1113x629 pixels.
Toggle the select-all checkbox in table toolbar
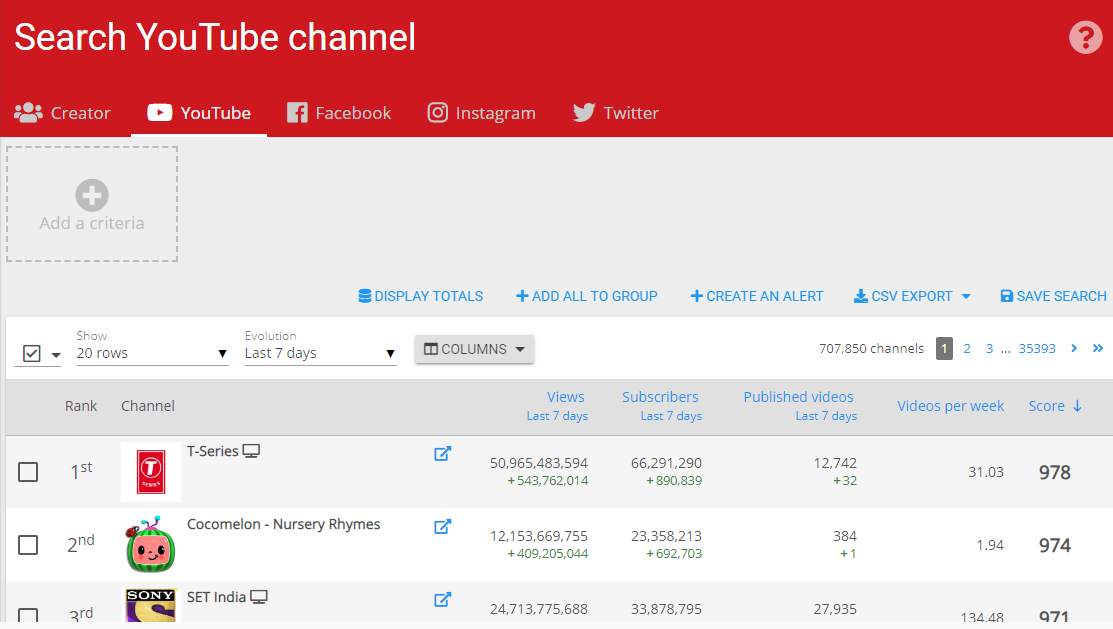(x=32, y=353)
